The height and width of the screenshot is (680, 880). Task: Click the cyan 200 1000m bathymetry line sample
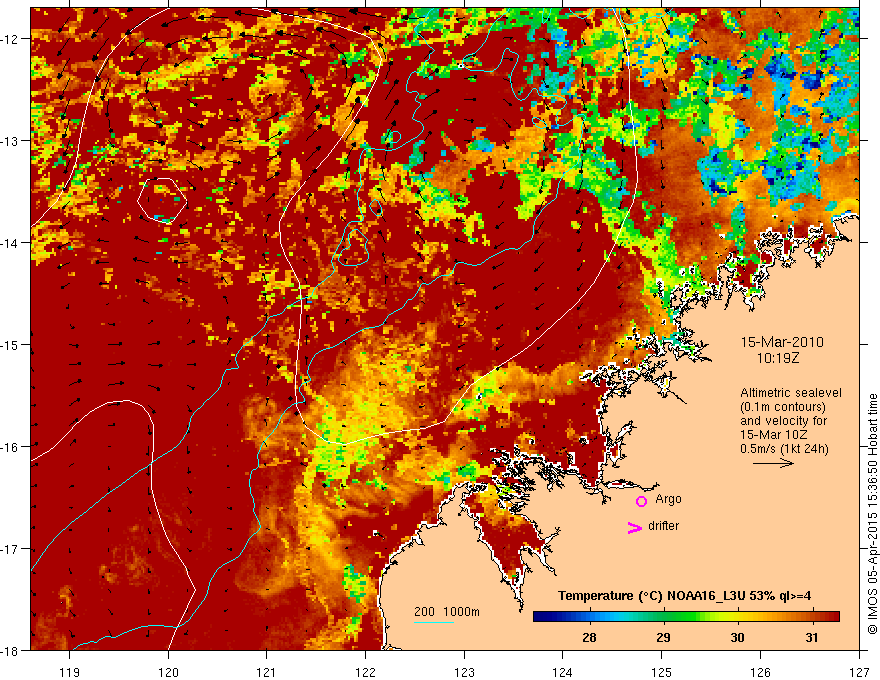[434, 622]
